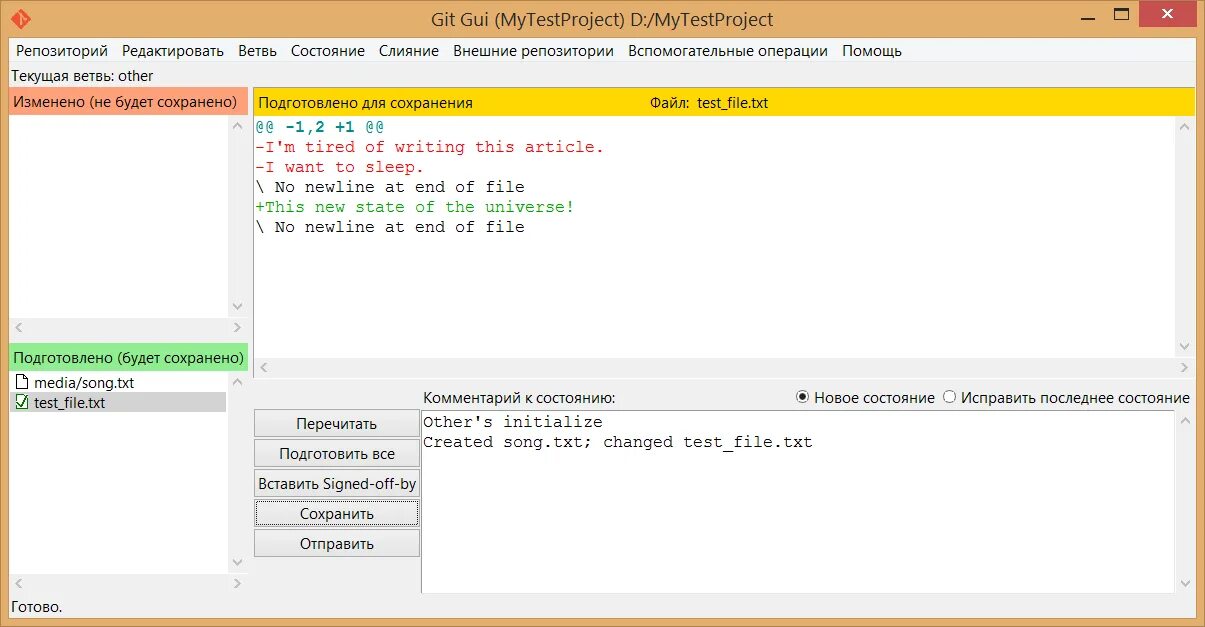Click unstaged list scrollbar up arrow

tap(237, 127)
